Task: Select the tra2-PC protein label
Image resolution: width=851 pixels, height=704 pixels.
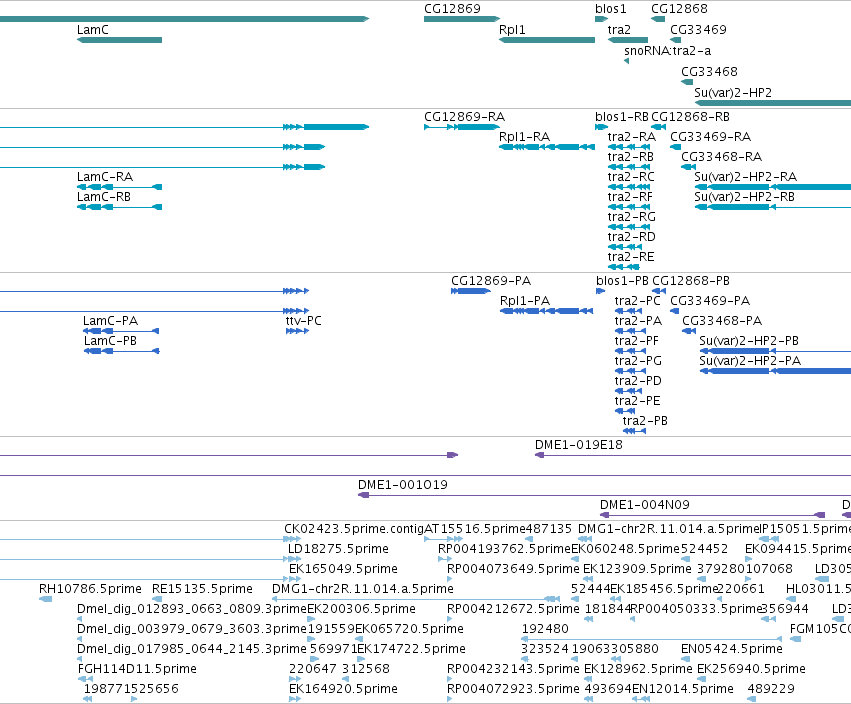Action: (x=638, y=301)
